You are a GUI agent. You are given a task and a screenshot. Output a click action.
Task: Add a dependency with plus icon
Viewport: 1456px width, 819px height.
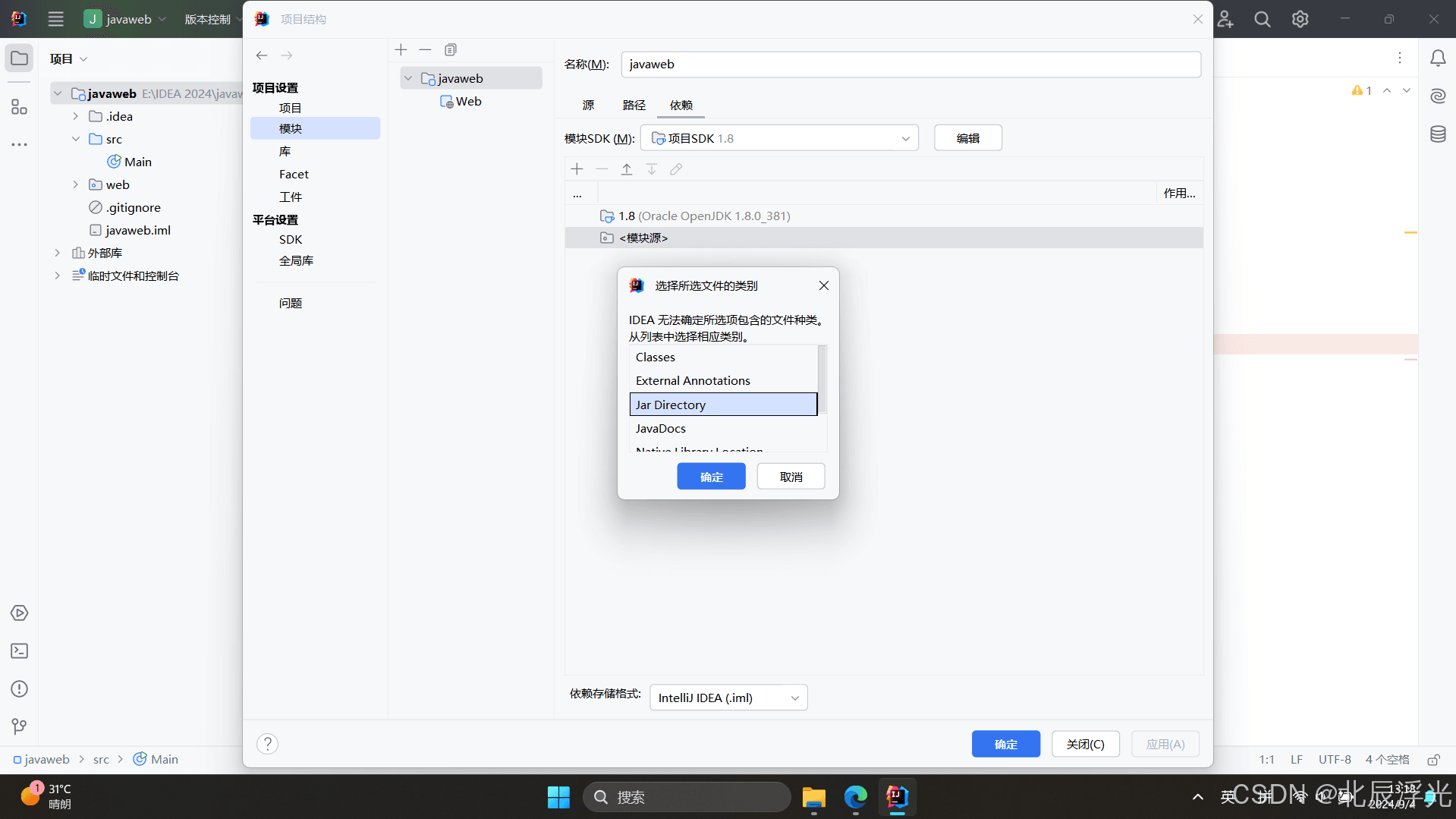[577, 169]
